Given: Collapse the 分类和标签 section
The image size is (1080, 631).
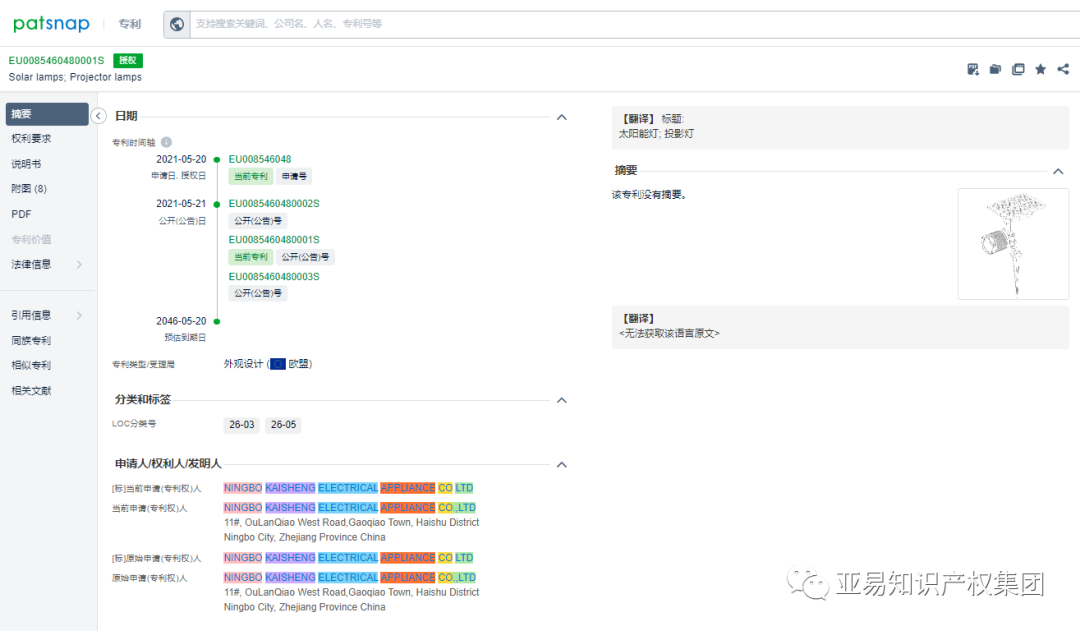Looking at the screenshot, I should click(x=561, y=400).
